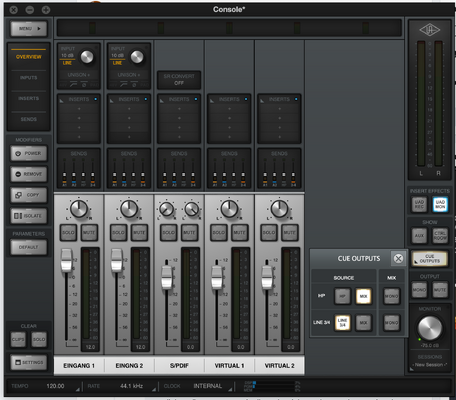Switch to the Overview view
456x400 pixels.
coord(29,57)
